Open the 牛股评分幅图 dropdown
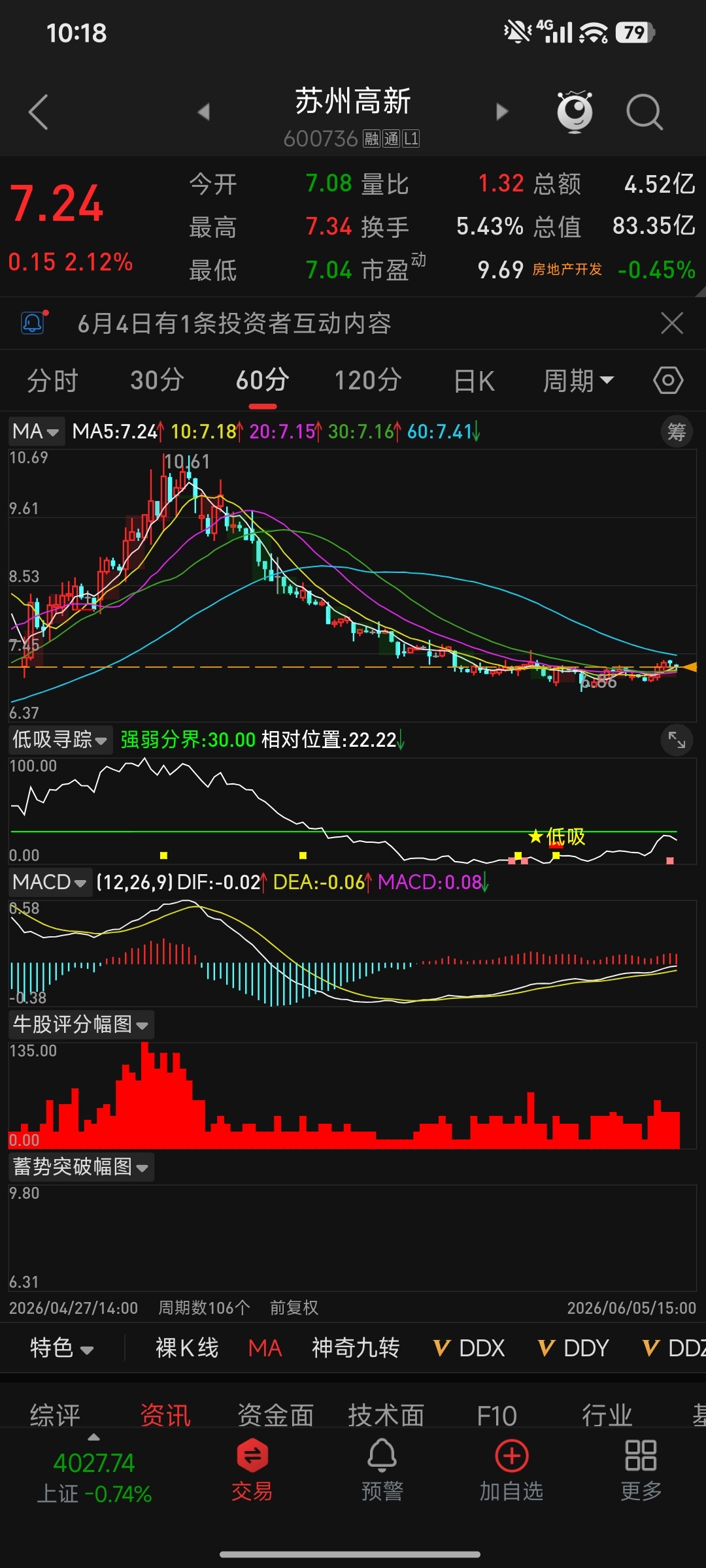 [80, 1024]
